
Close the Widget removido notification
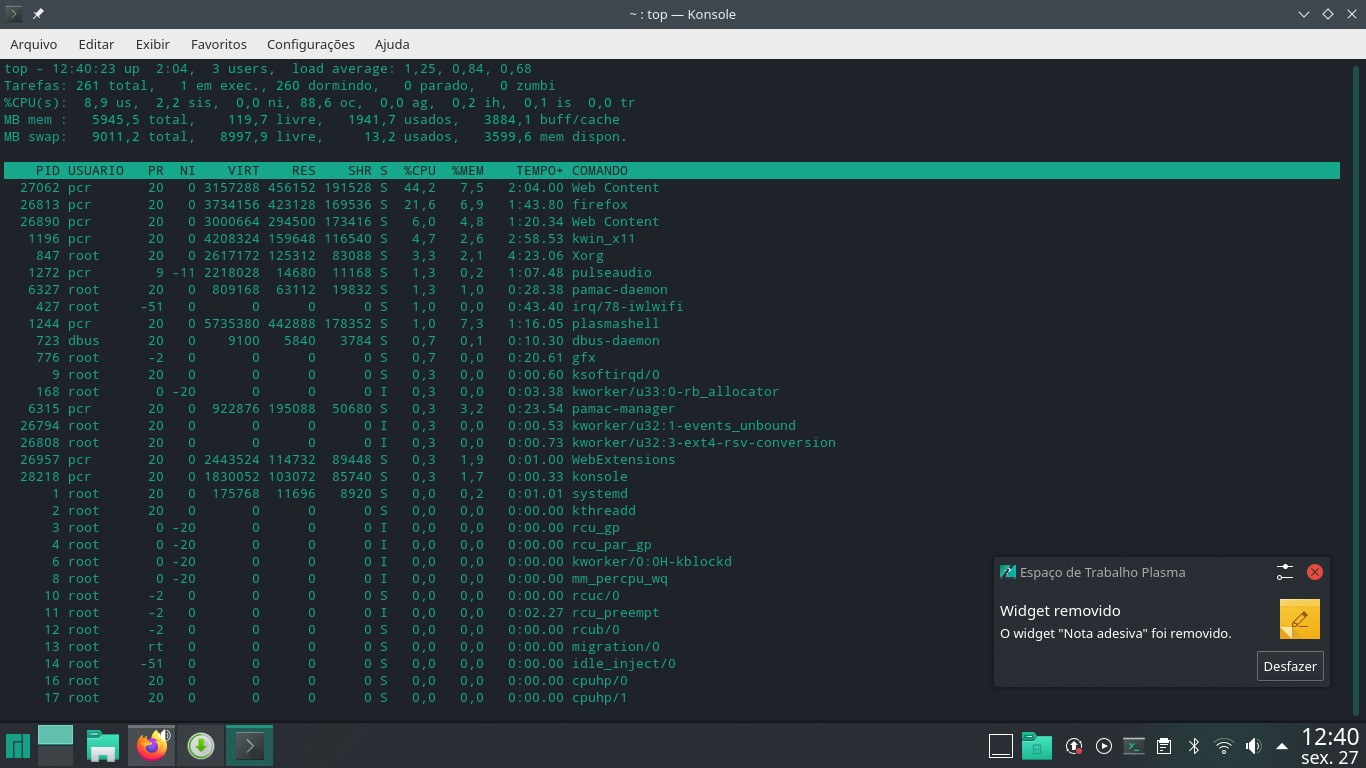click(x=1315, y=572)
